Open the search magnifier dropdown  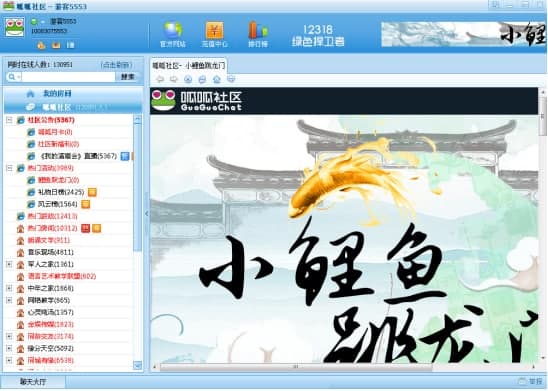coord(14,77)
